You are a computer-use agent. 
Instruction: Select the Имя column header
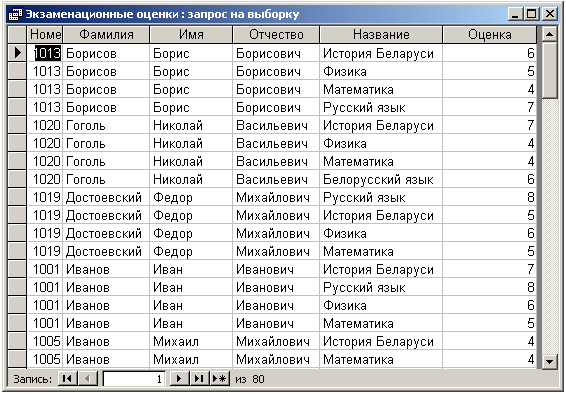(191, 35)
